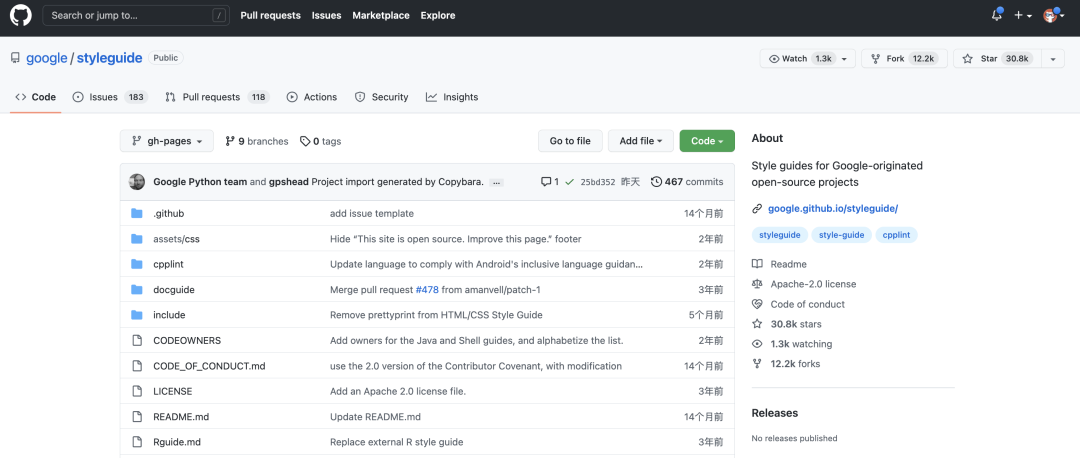Switch to the Issues tab
This screenshot has height=458, width=1080.
[110, 97]
